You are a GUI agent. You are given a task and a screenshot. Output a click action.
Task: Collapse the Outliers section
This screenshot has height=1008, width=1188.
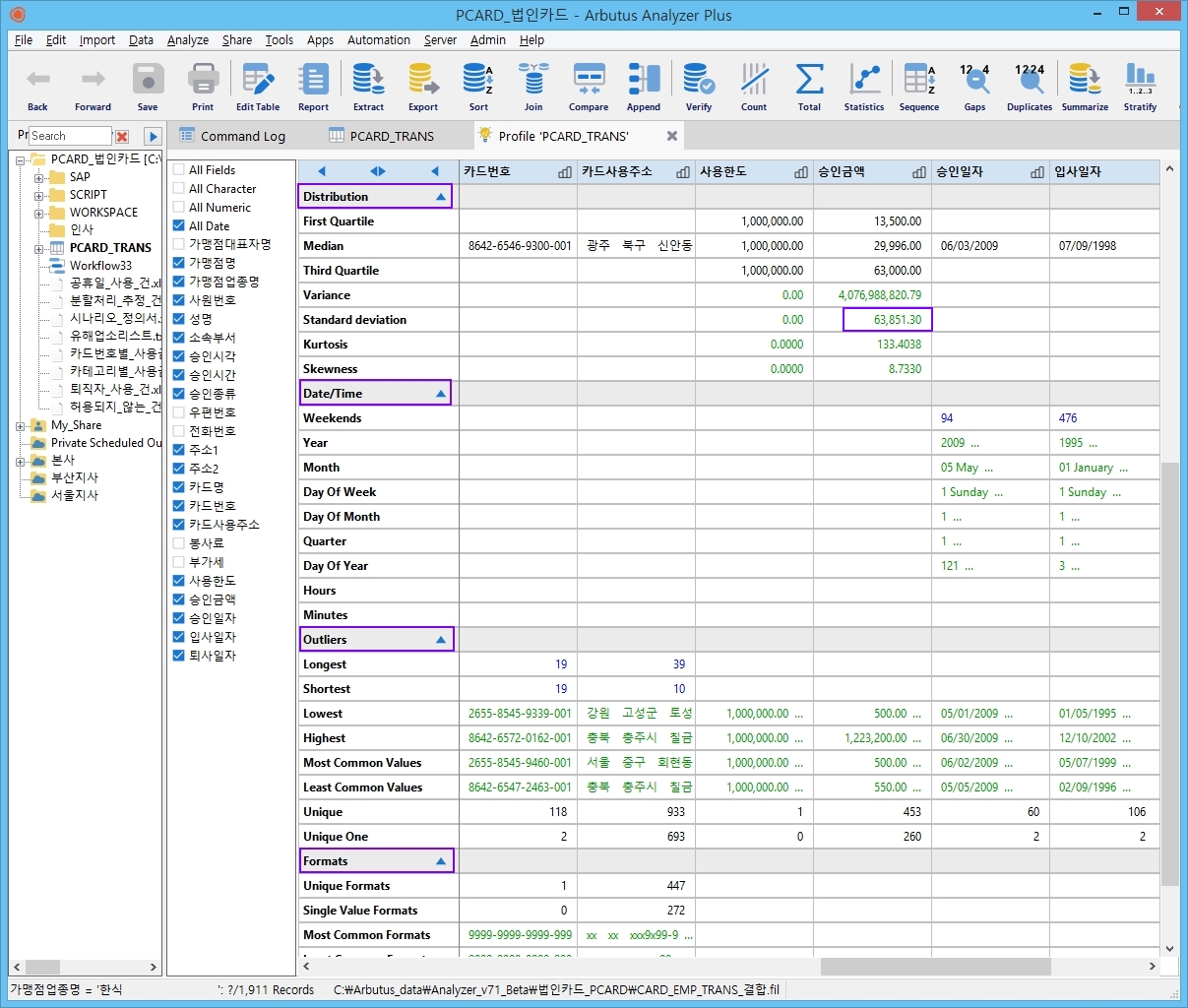point(441,640)
